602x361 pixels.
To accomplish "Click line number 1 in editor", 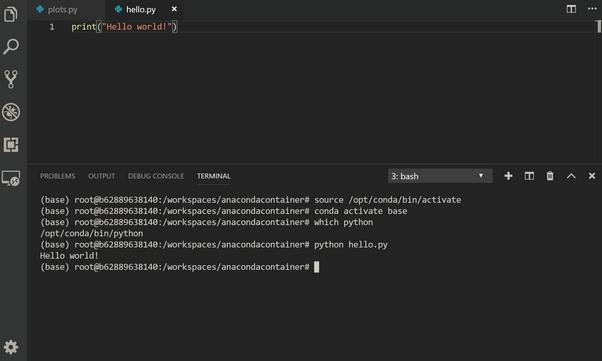I will pos(52,26).
